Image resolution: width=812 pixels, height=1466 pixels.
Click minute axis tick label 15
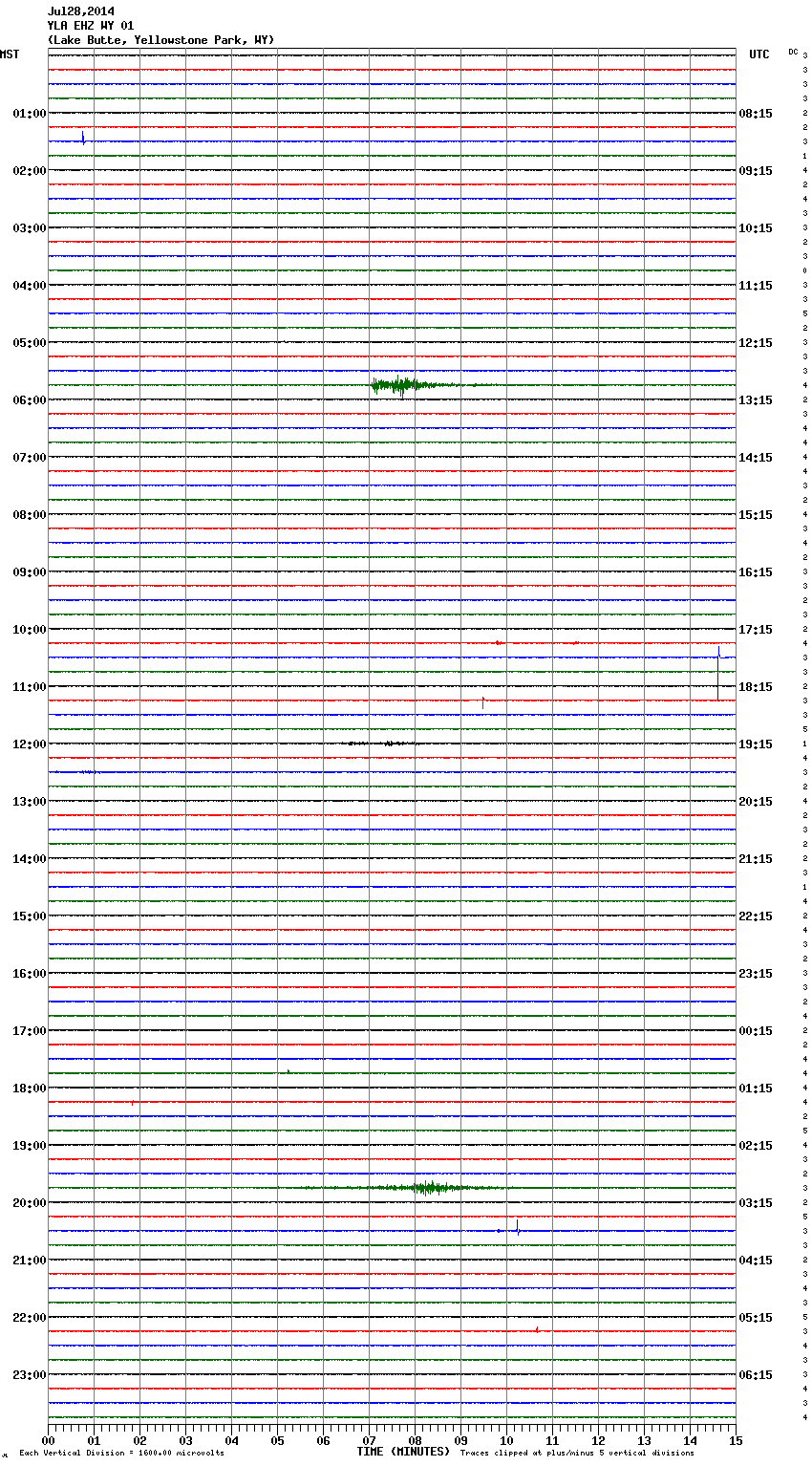(736, 1440)
